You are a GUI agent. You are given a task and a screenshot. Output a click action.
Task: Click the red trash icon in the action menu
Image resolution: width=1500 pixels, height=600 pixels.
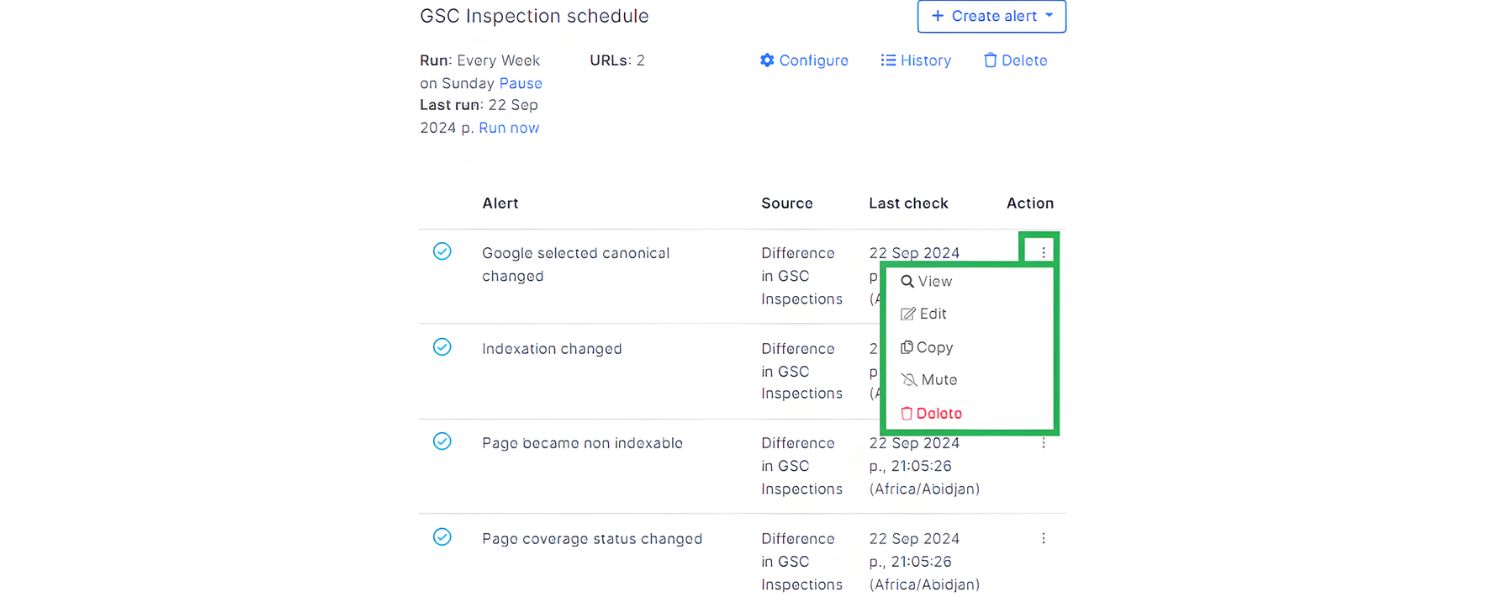point(907,413)
